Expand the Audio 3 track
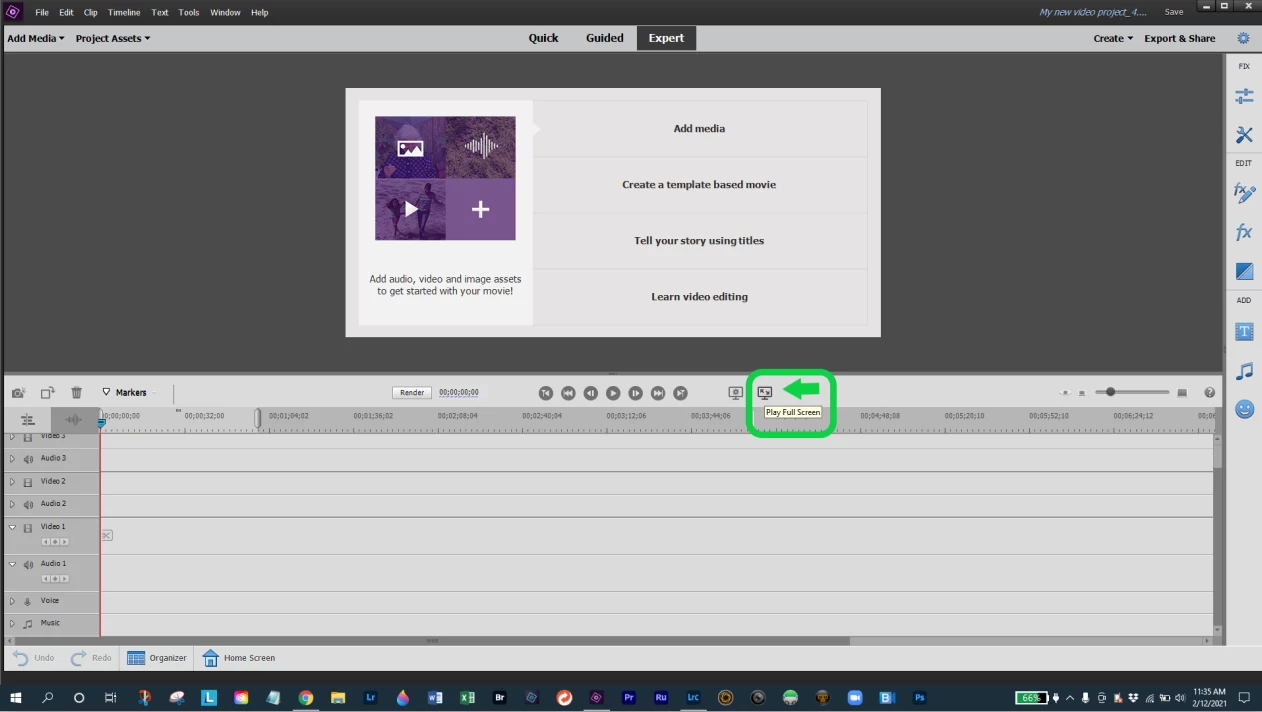 (x=12, y=459)
